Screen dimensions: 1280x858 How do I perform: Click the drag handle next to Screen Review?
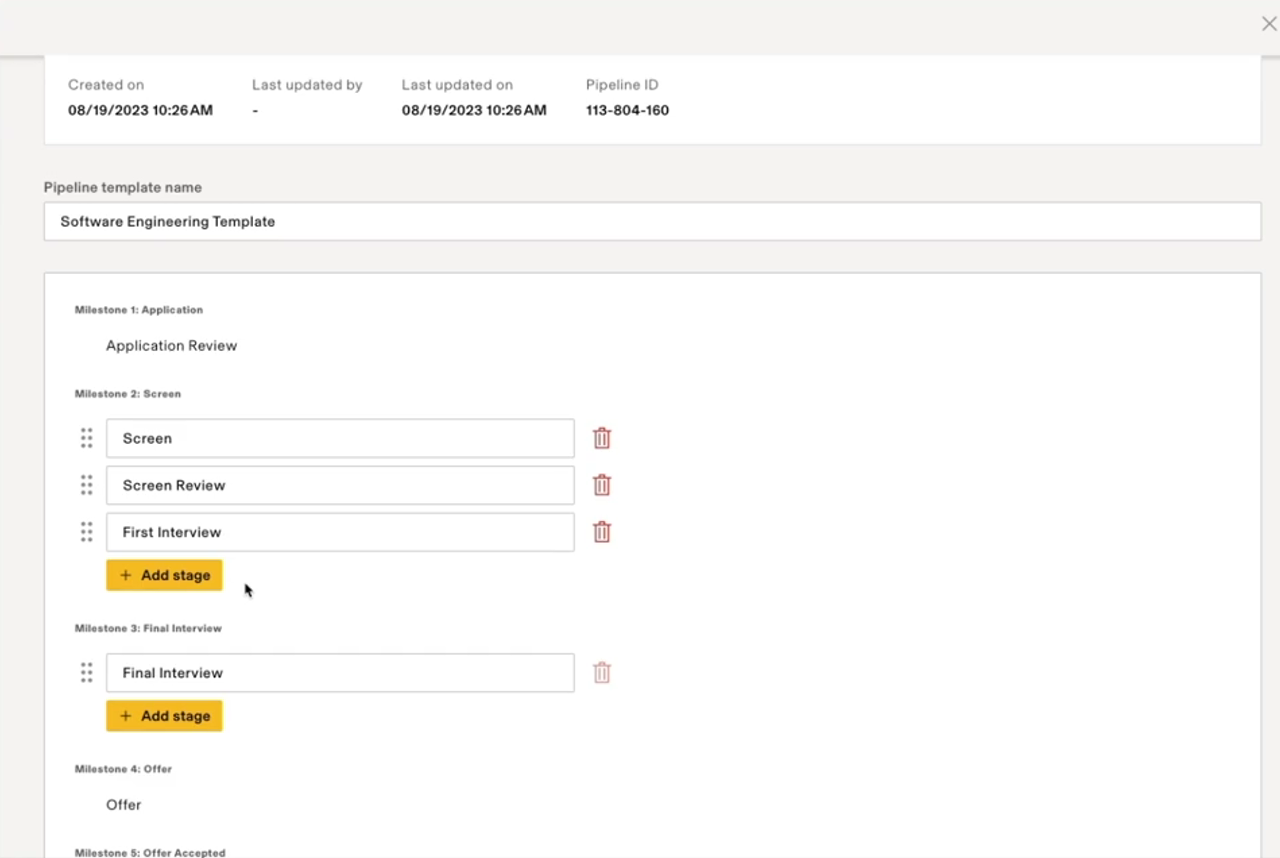tap(87, 485)
